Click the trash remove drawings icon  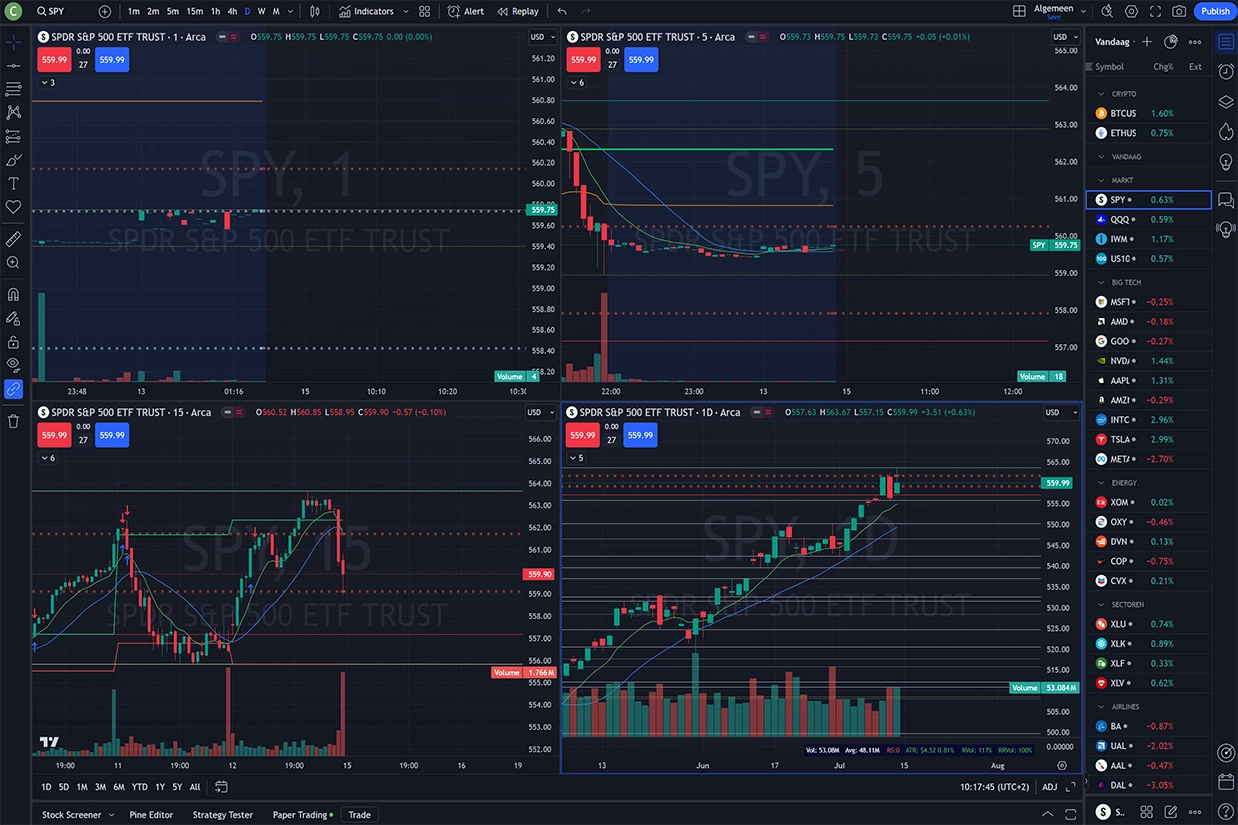point(13,421)
